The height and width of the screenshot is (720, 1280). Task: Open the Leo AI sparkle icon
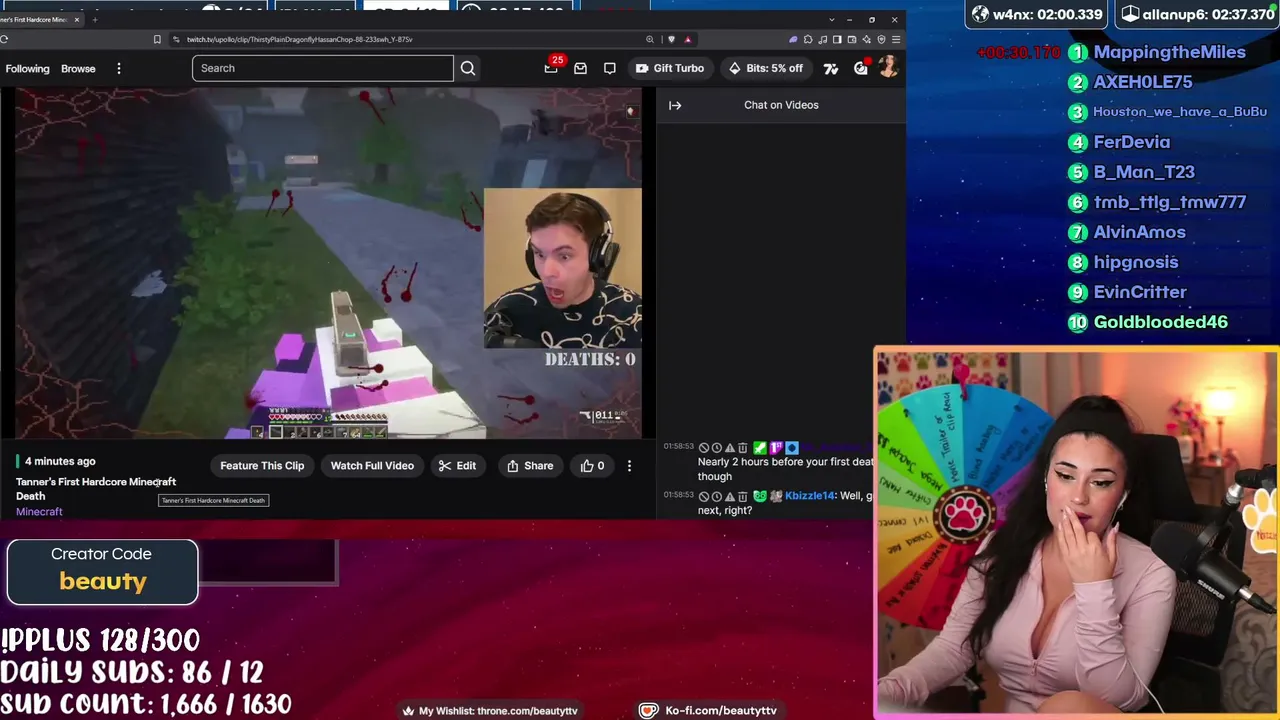pos(866,39)
